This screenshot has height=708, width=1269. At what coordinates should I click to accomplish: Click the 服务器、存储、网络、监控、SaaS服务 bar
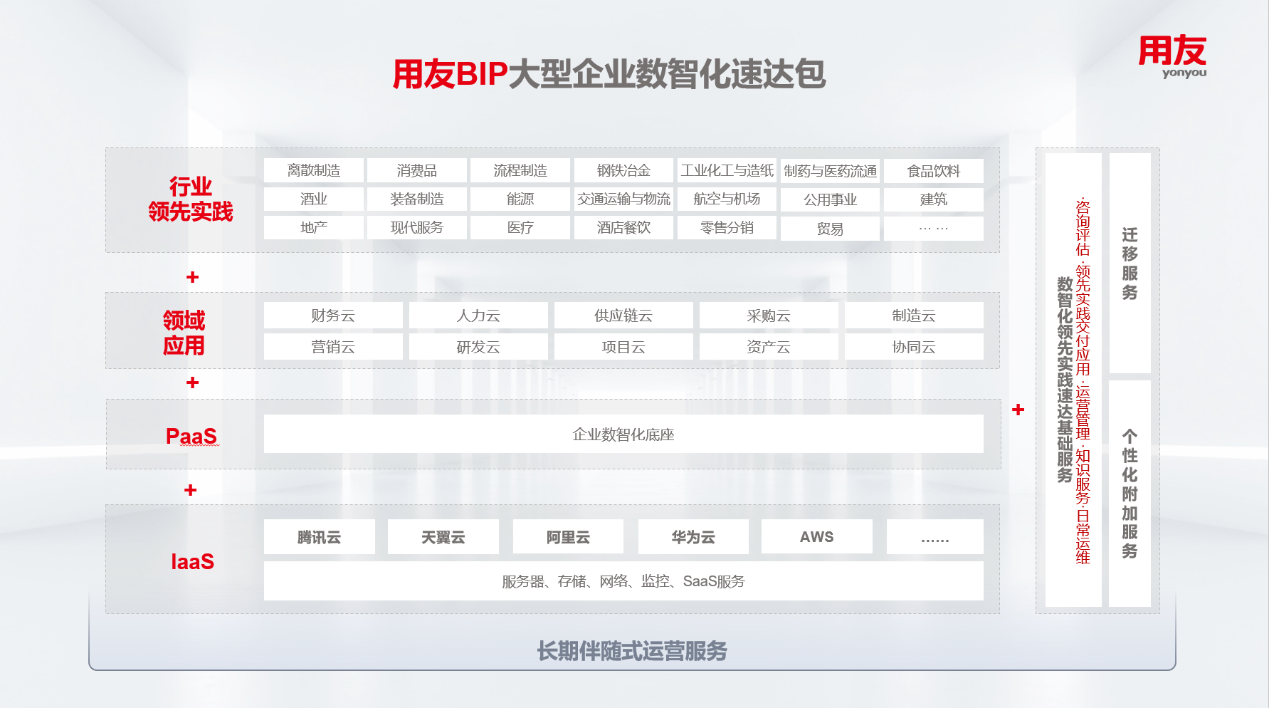(623, 581)
